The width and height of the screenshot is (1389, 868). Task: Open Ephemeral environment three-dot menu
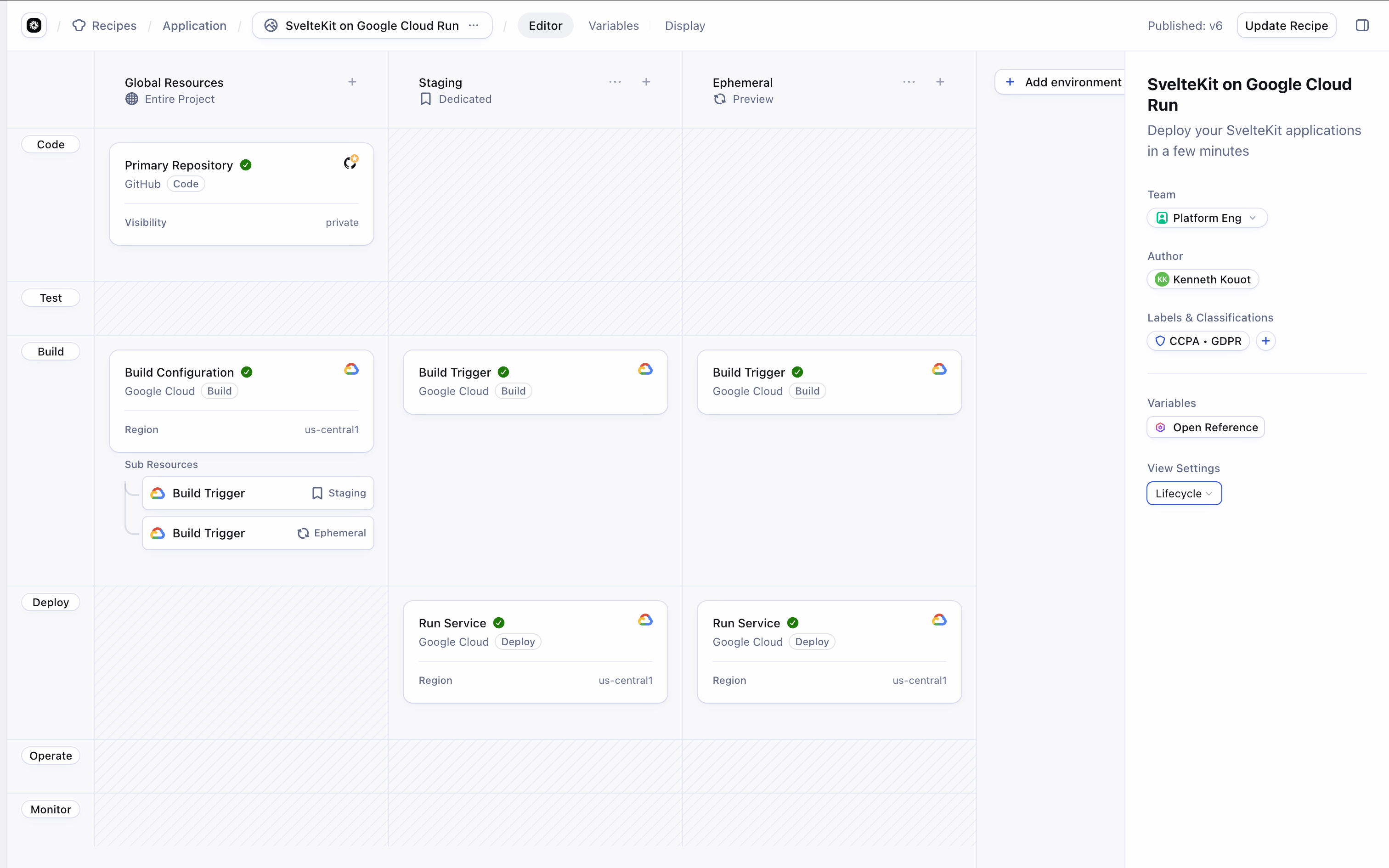[x=909, y=82]
